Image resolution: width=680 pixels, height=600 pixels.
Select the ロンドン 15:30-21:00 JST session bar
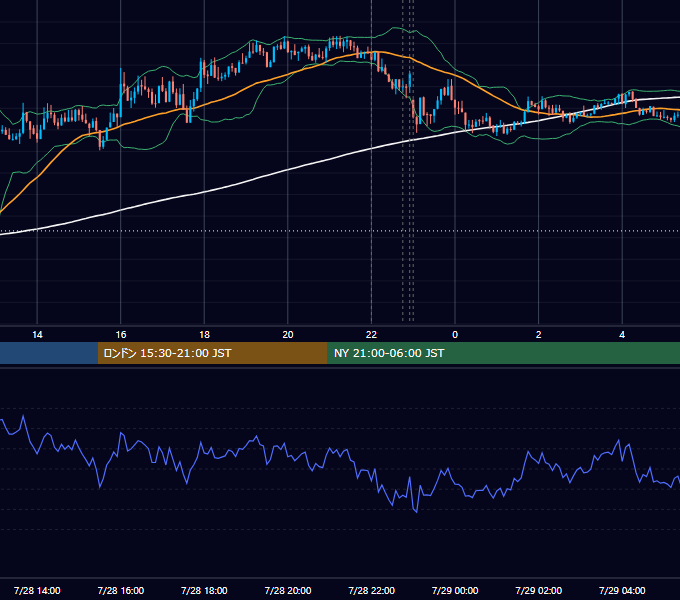tap(212, 353)
